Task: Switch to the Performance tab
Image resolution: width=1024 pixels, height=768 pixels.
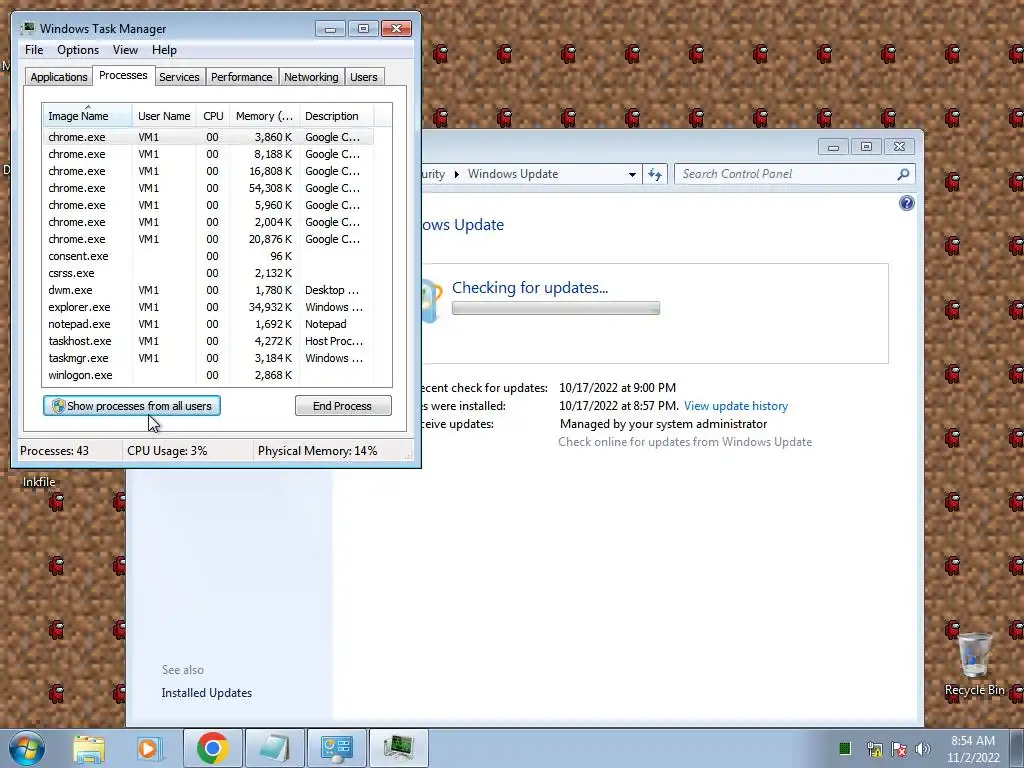Action: point(242,77)
